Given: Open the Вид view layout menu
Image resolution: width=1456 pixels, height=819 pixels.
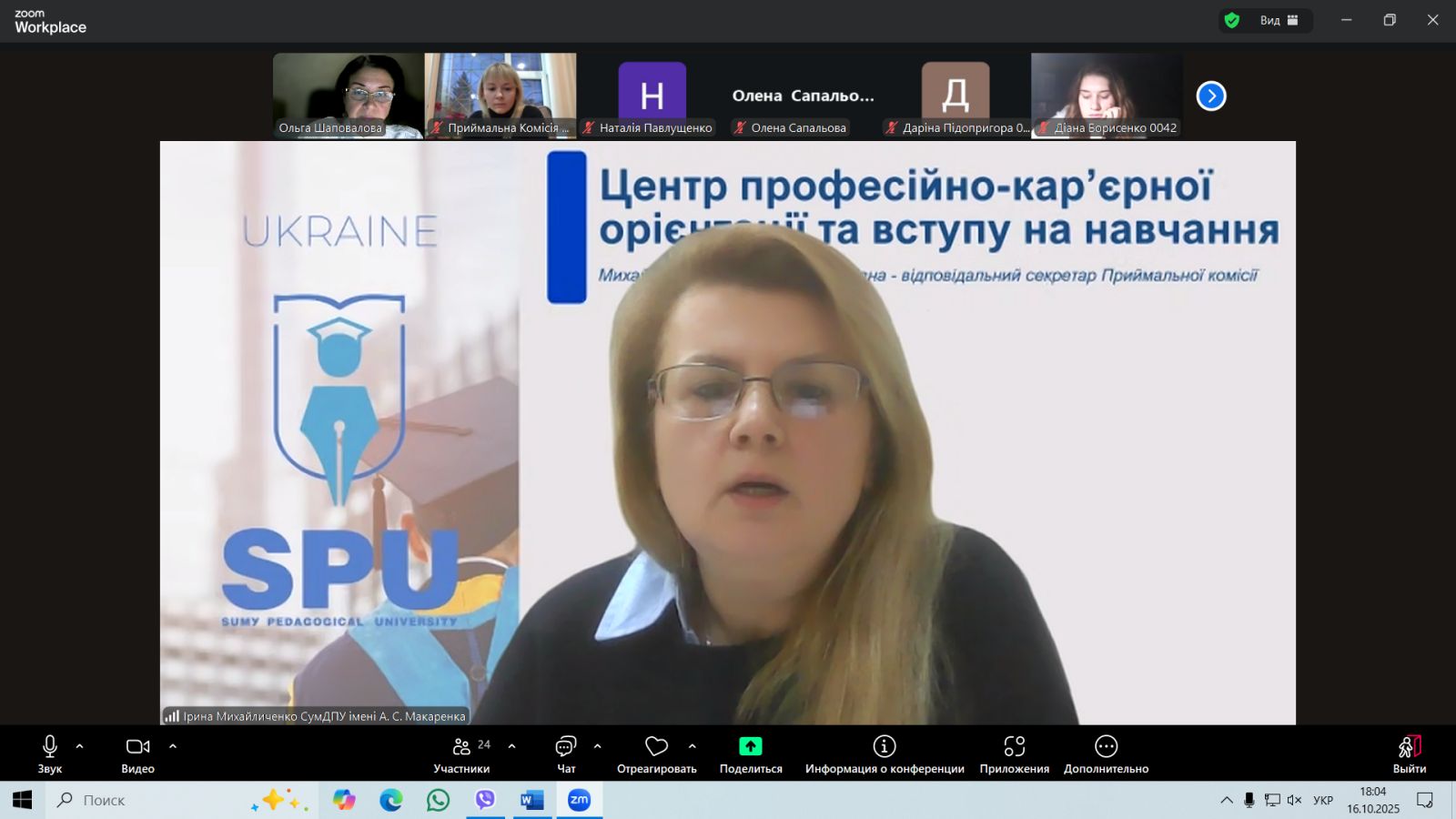Looking at the screenshot, I should pos(1278,20).
